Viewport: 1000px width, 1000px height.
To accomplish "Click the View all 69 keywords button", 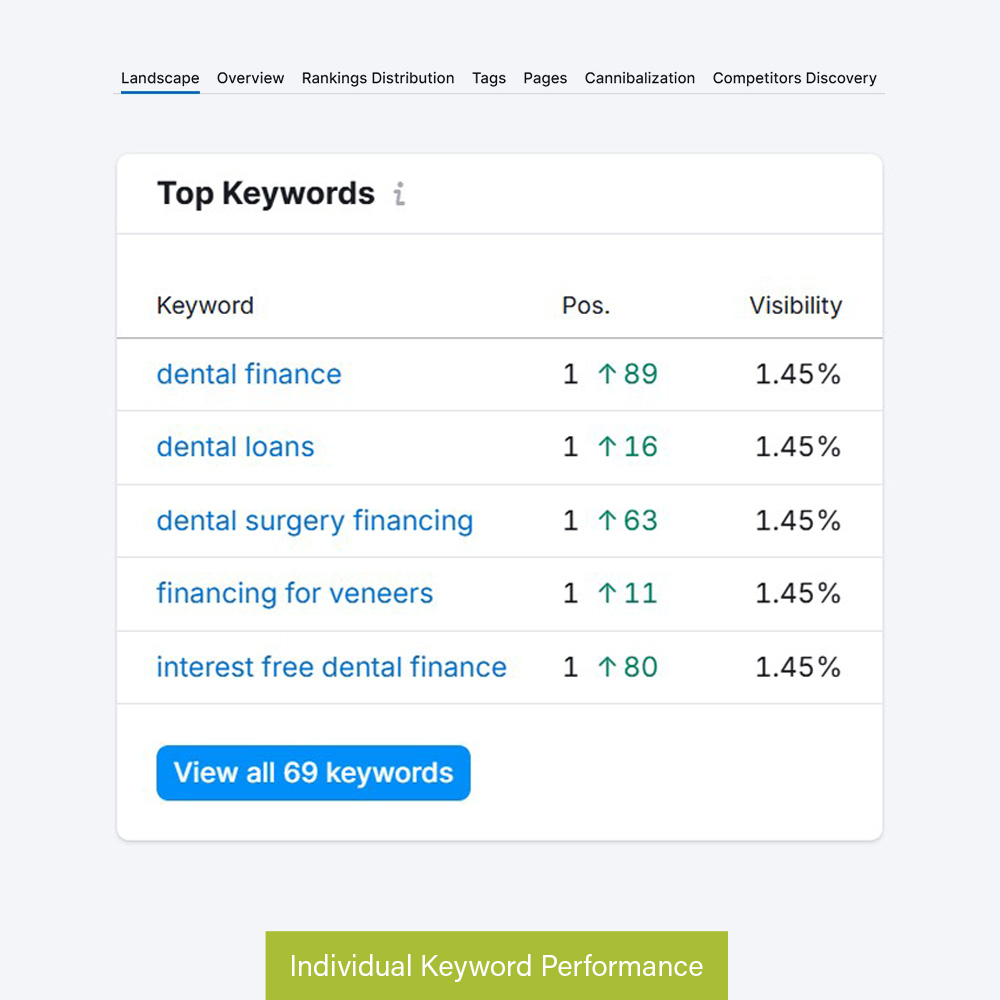I will click(x=313, y=773).
